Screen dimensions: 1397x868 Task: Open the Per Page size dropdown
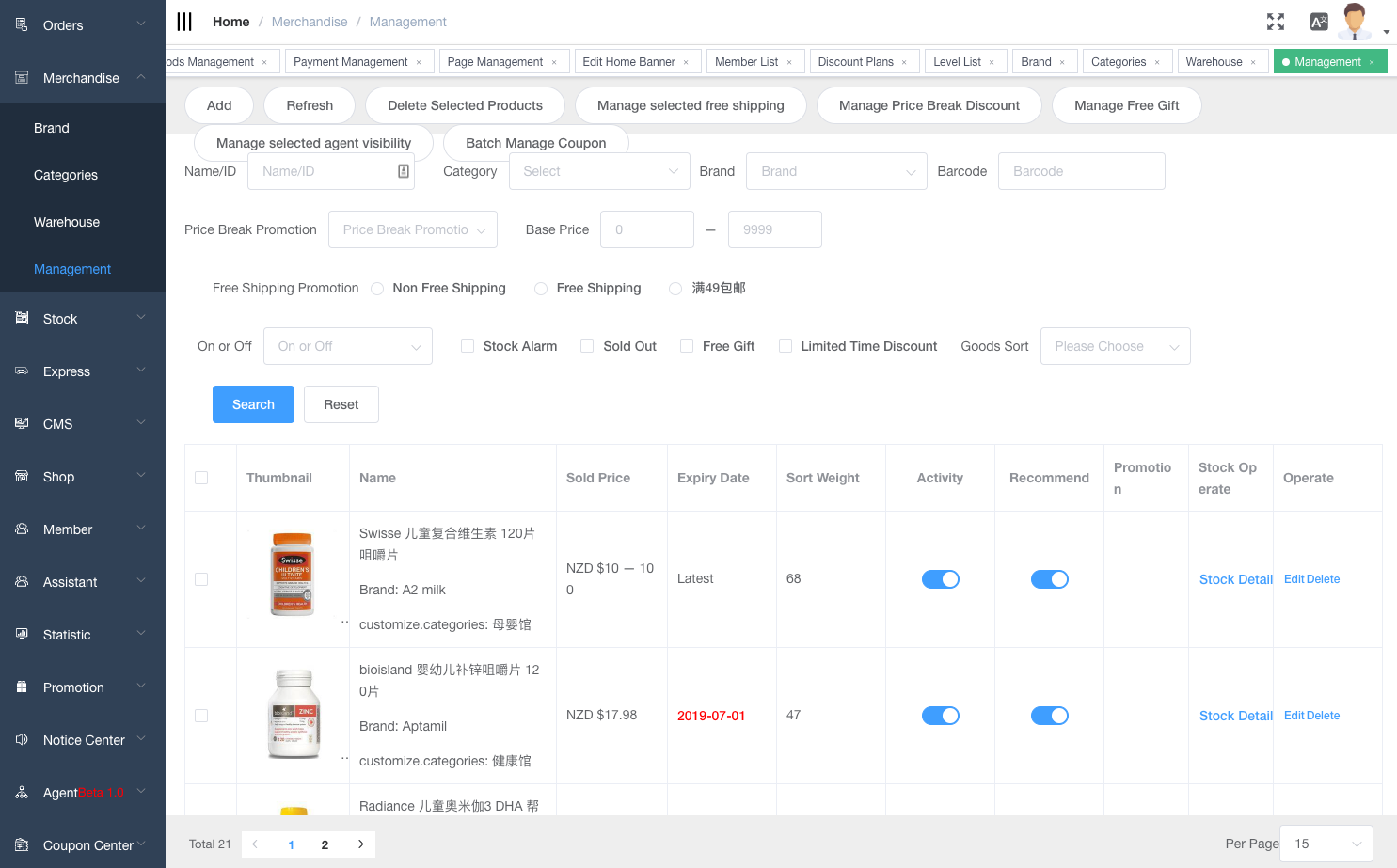1326,844
